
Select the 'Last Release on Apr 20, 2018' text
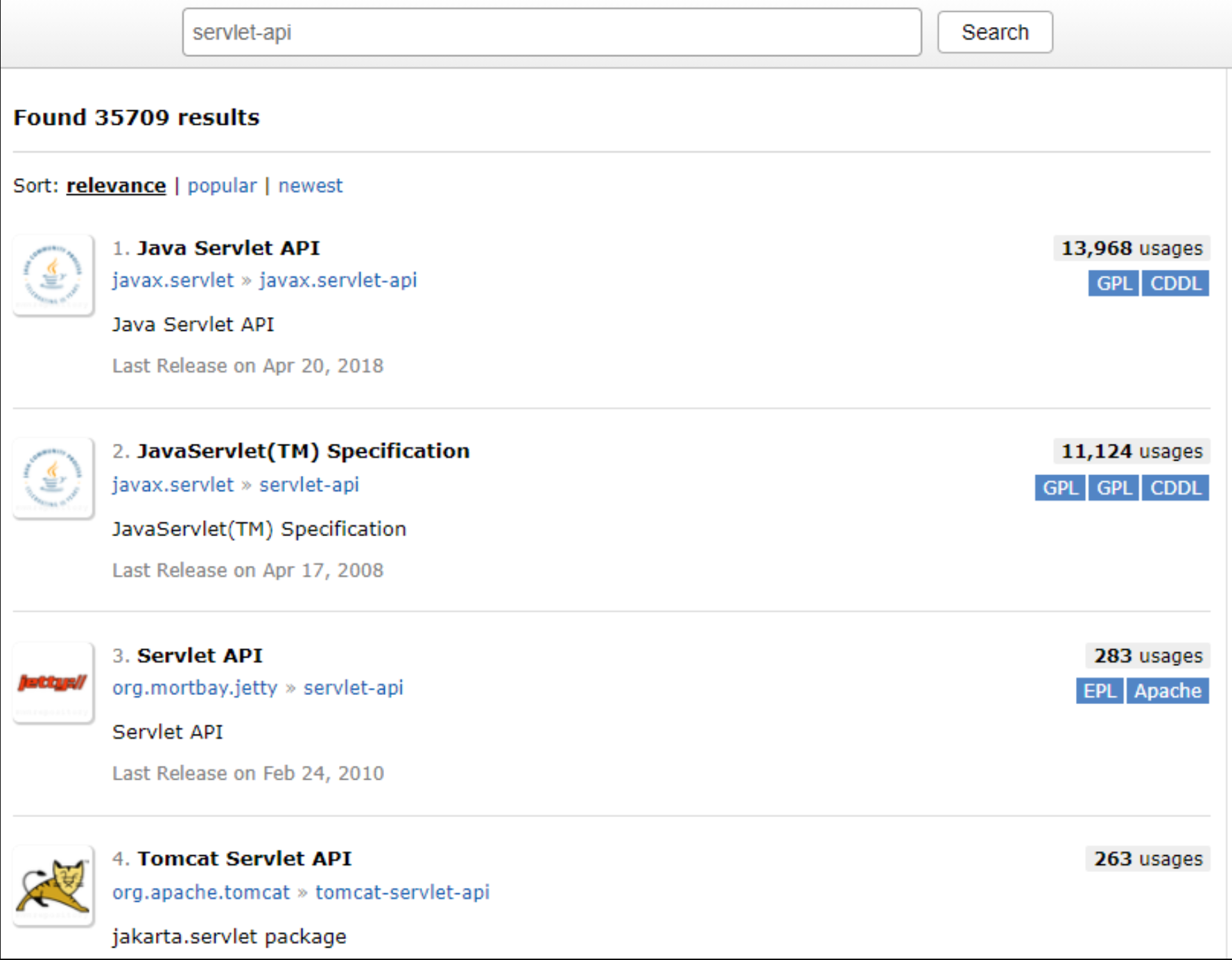tap(248, 366)
